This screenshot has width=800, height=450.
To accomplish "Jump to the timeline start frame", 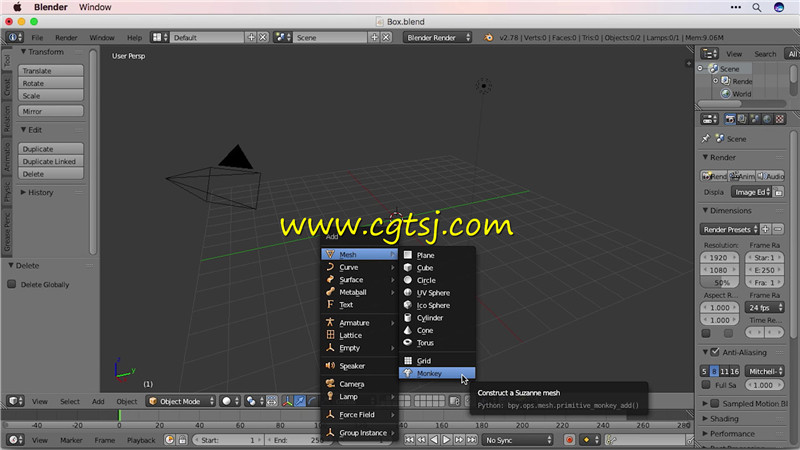I will pyautogui.click(x=409, y=440).
